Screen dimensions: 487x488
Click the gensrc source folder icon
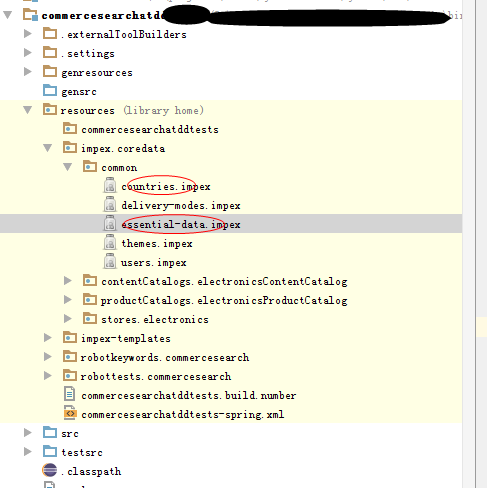pyautogui.click(x=50, y=91)
